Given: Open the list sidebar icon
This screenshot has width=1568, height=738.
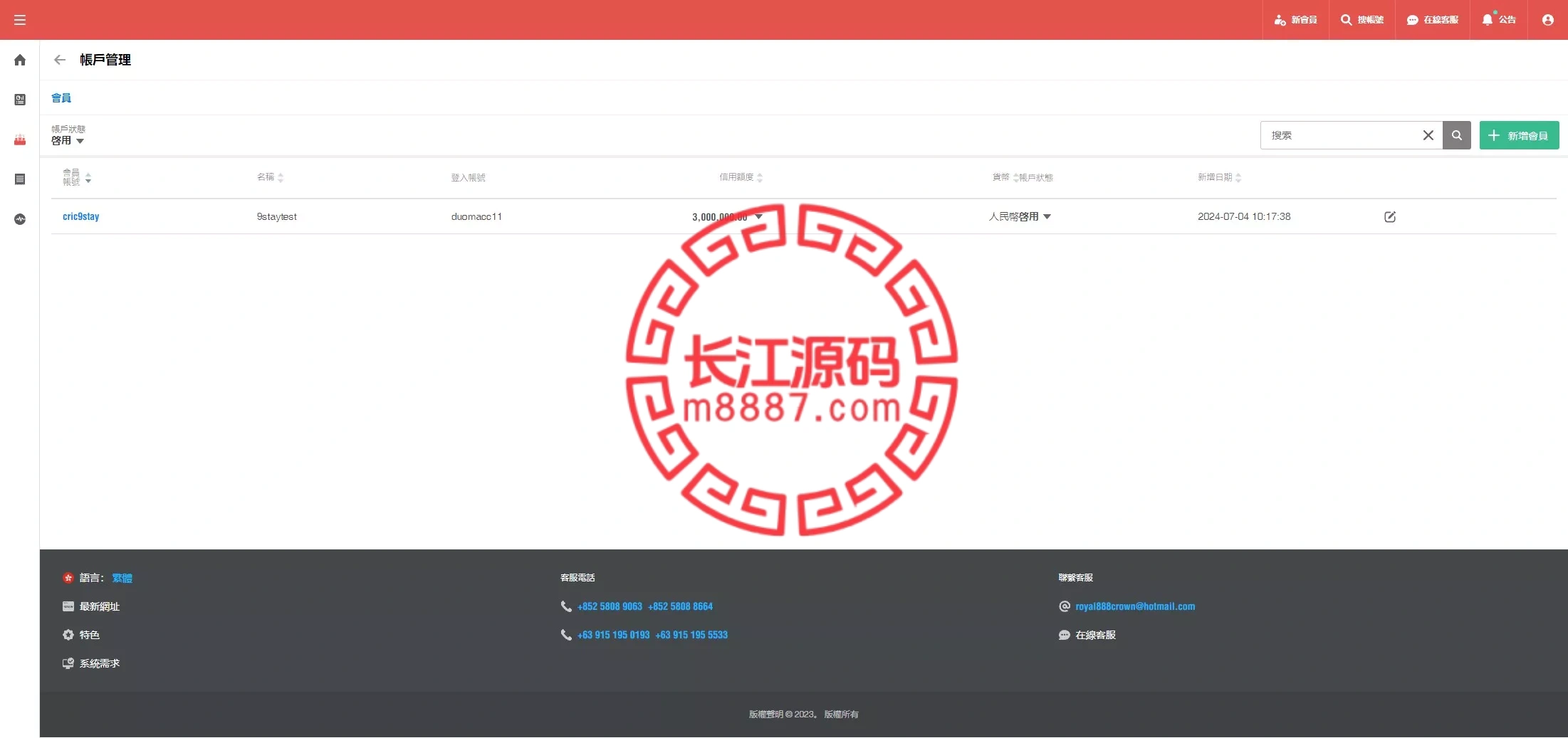Looking at the screenshot, I should coord(20,179).
